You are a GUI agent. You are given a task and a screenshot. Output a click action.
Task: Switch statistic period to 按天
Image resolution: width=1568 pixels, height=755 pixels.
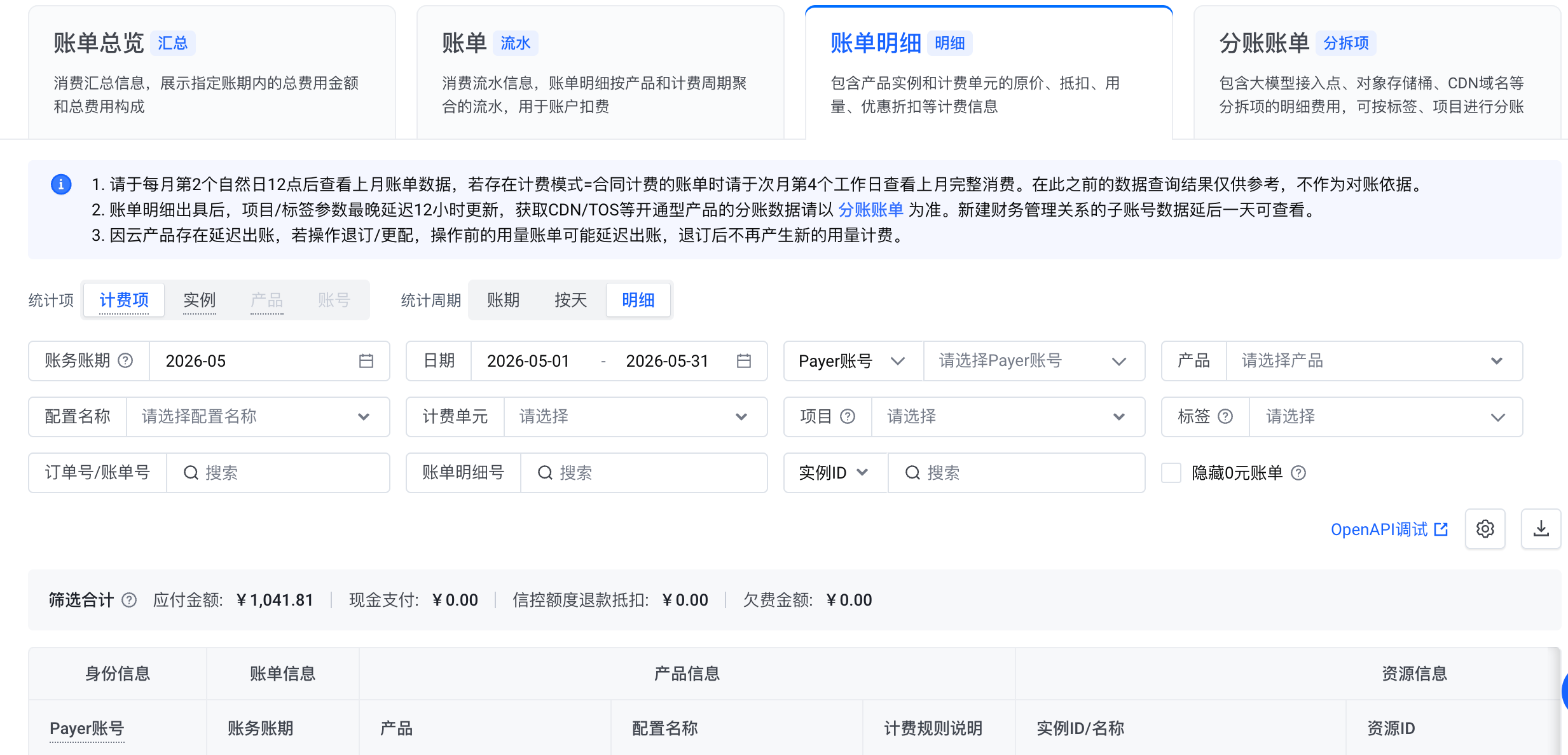click(x=570, y=300)
